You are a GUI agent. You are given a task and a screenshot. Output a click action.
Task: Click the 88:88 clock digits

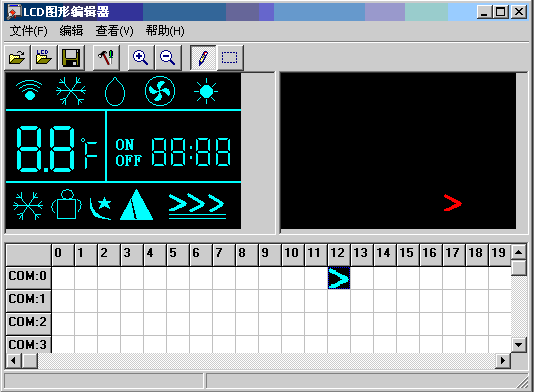[191, 152]
